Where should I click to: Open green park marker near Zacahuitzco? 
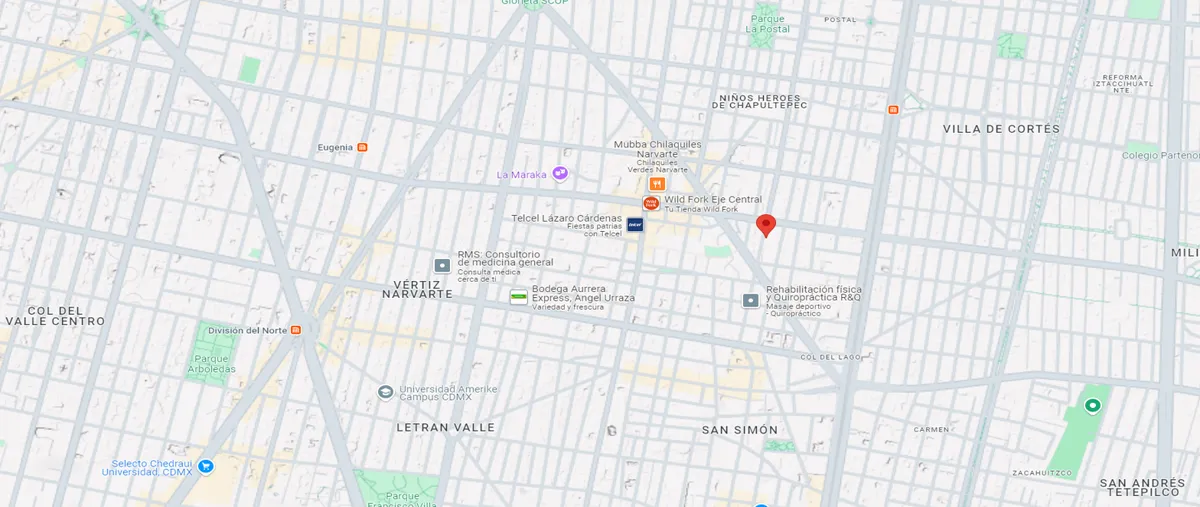[1092, 405]
